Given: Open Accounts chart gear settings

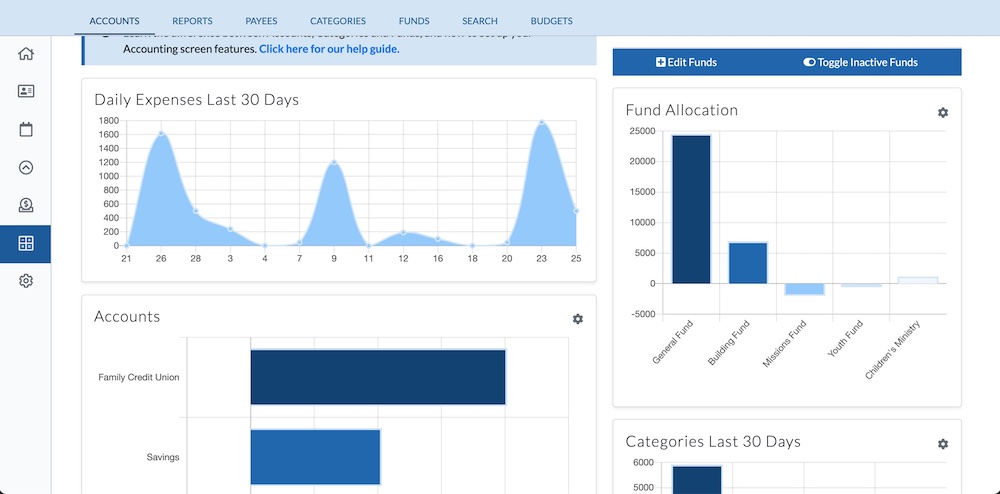Looking at the screenshot, I should (578, 319).
